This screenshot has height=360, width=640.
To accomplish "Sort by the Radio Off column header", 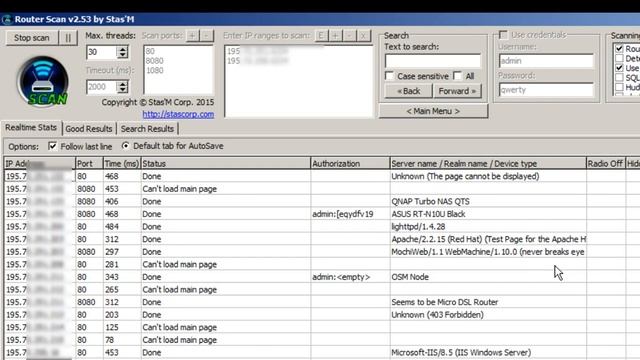I will tap(606, 164).
